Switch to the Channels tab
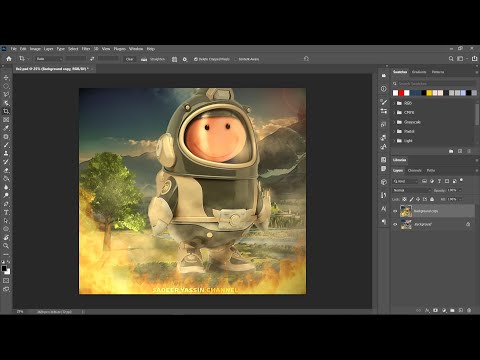The height and width of the screenshot is (360, 480). pos(415,170)
